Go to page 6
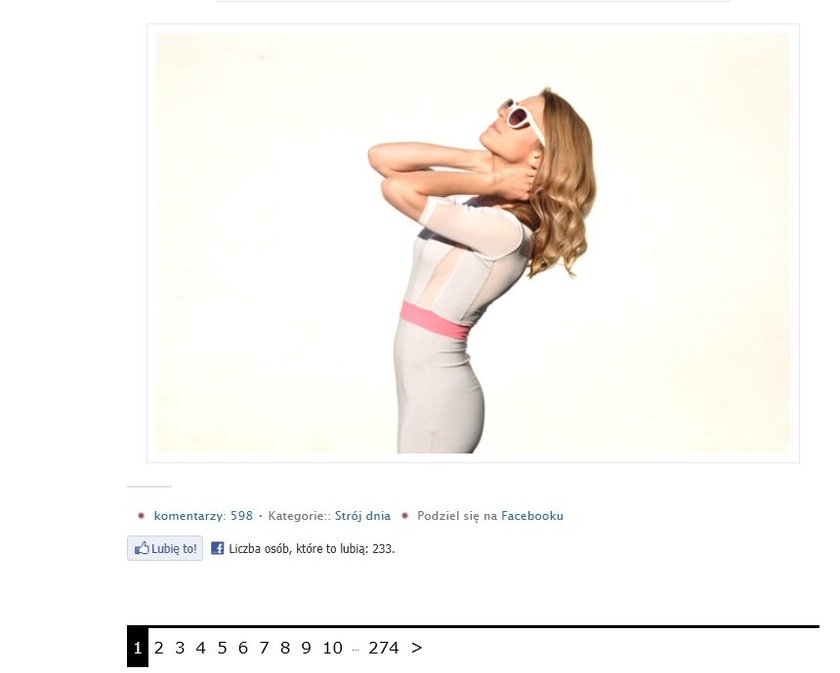The width and height of the screenshot is (840, 673). point(243,648)
